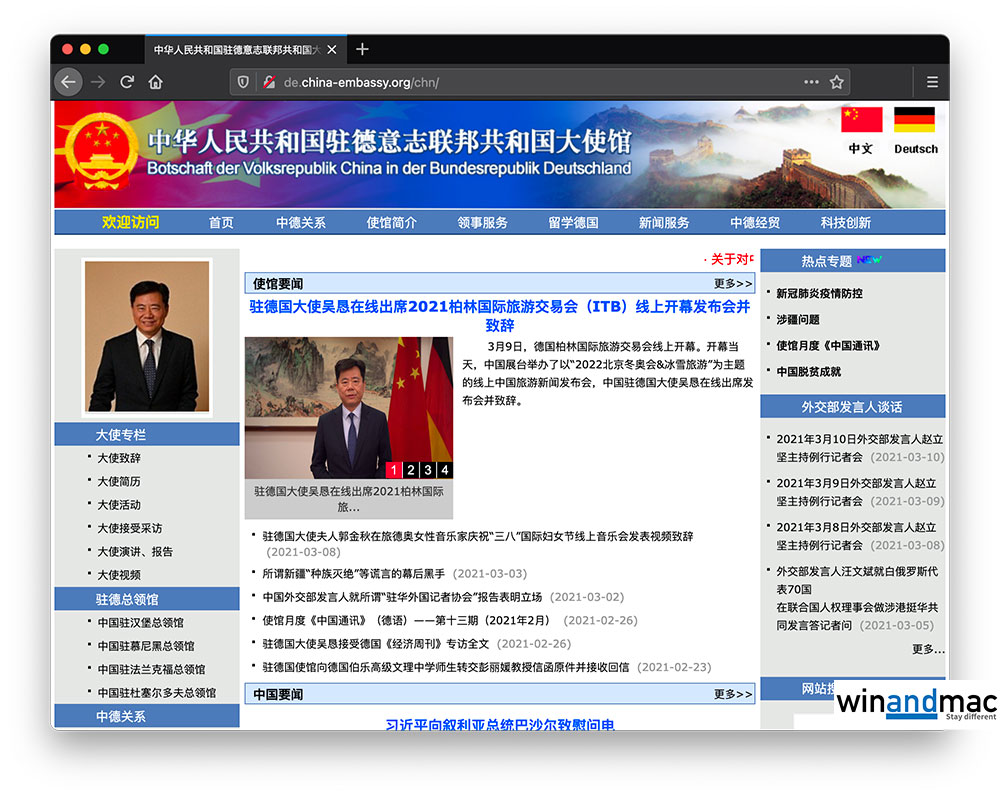Image resolution: width=1000 pixels, height=797 pixels.
Task: Open 新闻服务 in the navigation bar
Action: (x=664, y=222)
